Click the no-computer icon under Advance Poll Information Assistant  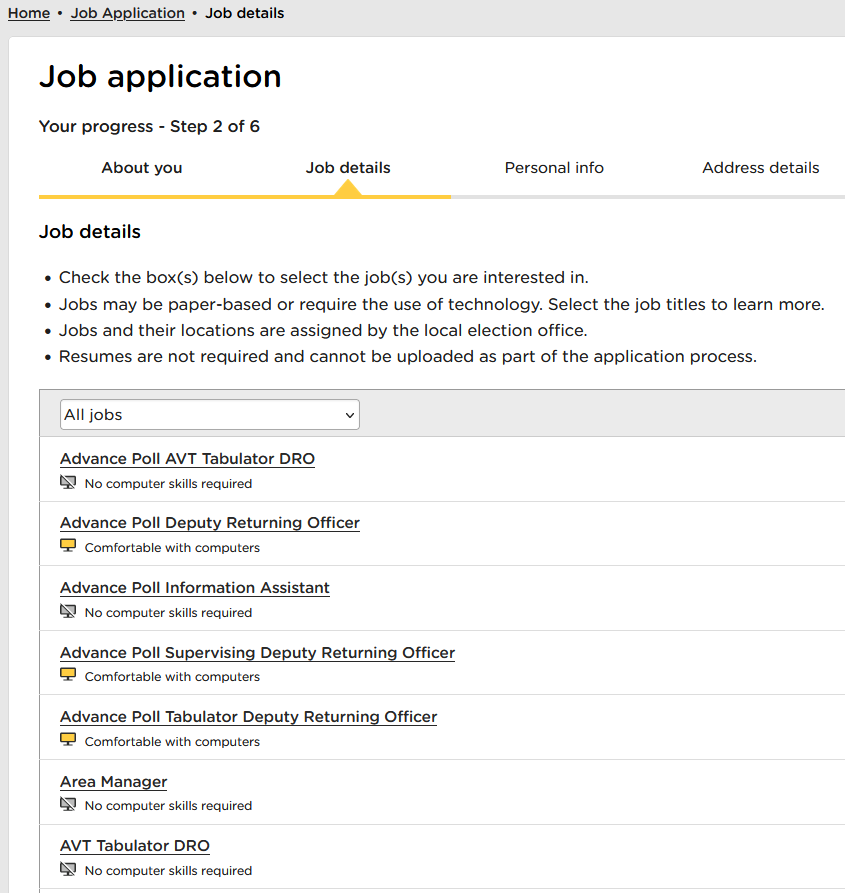click(68, 612)
